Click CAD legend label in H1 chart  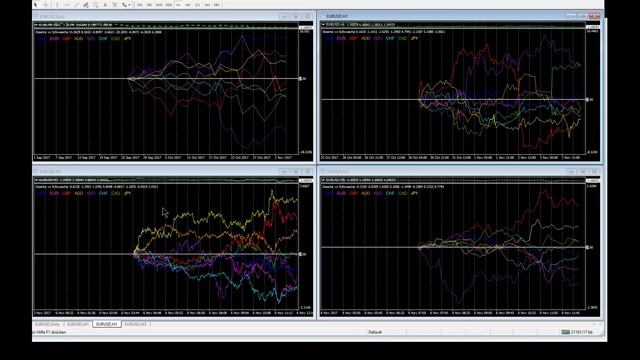point(402,38)
